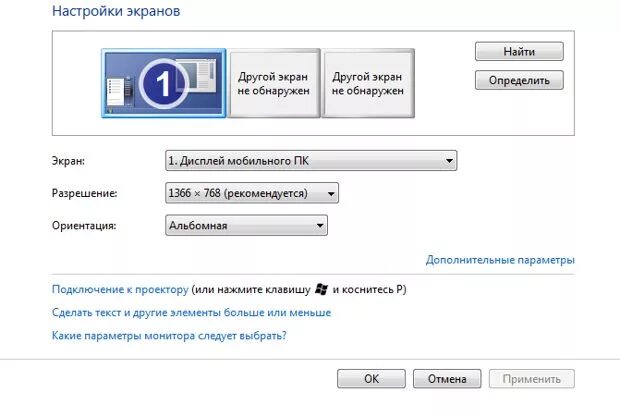Open the Ориентация dropdown showing Альбомная

pos(246,226)
